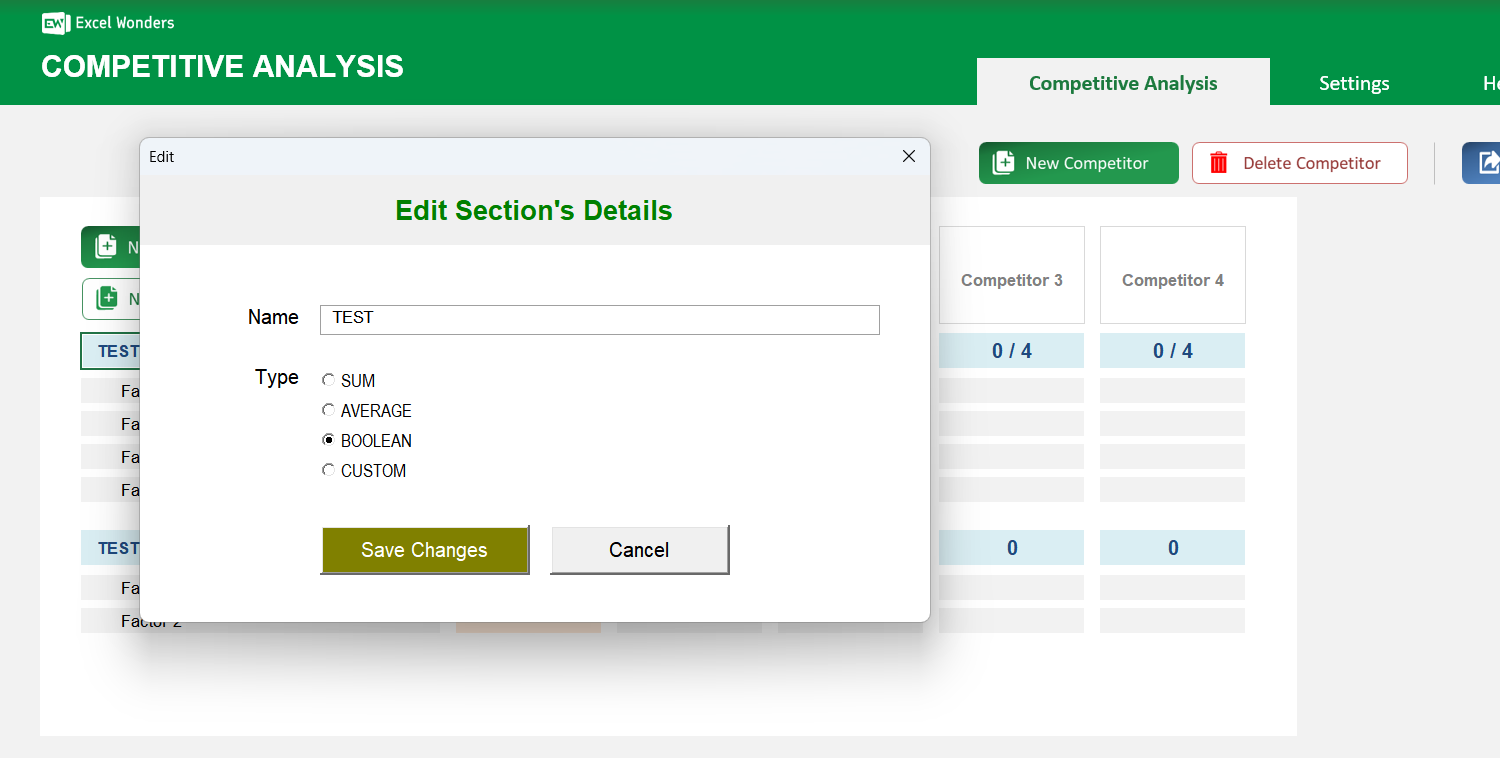
Task: Open export using the blue share icon
Action: [x=1489, y=162]
